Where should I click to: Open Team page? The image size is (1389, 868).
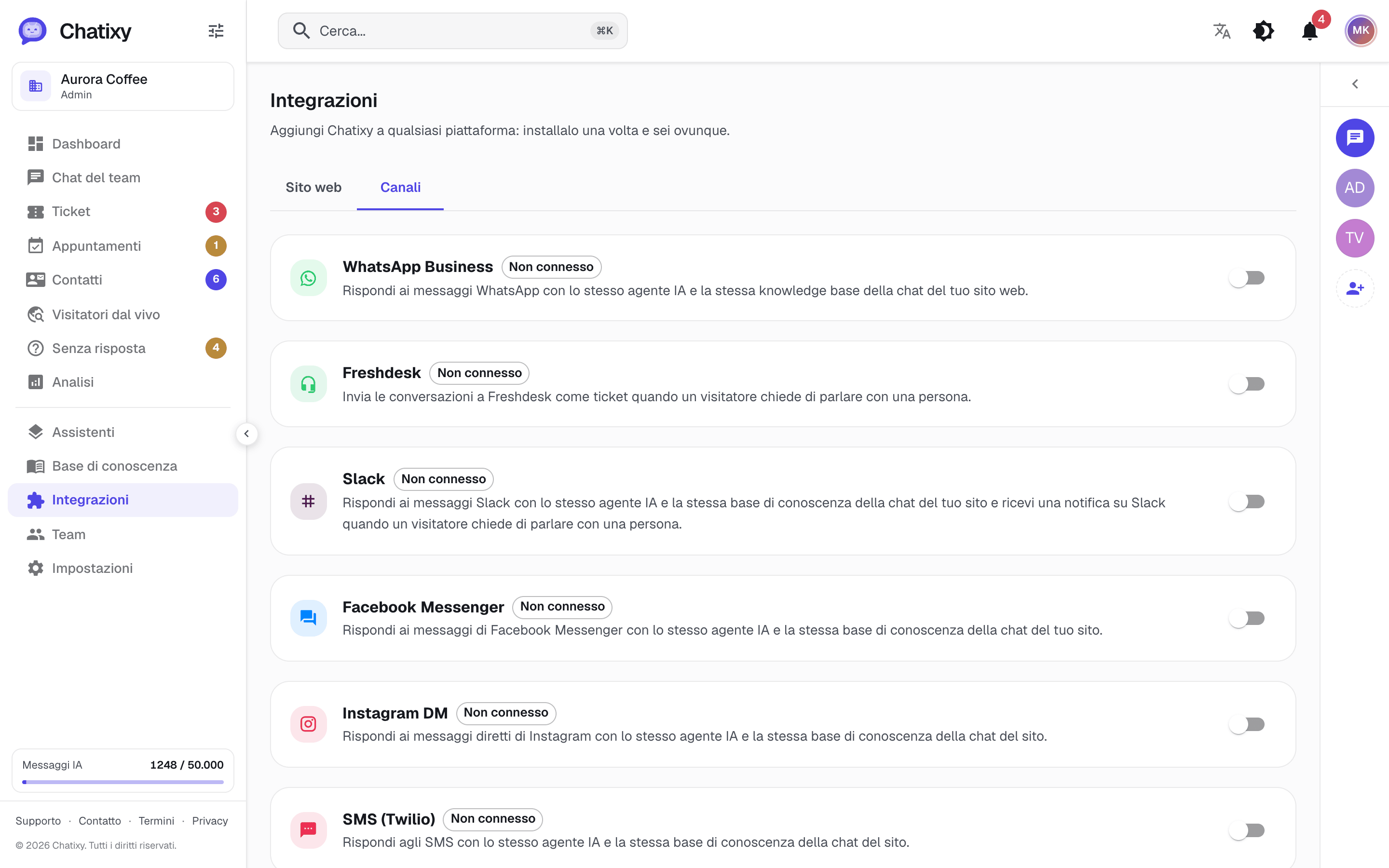[x=123, y=534]
